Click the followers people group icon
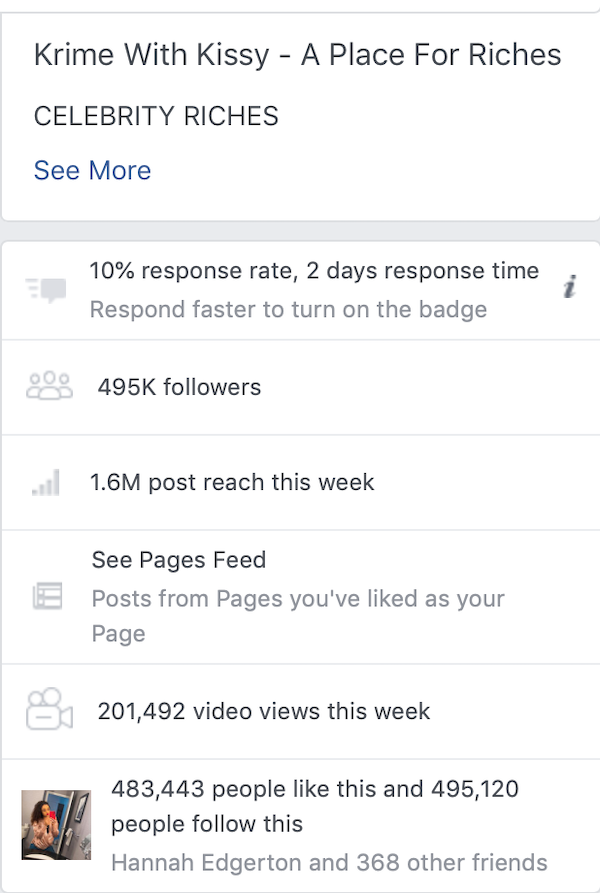Image resolution: width=600 pixels, height=893 pixels. pos(49,387)
